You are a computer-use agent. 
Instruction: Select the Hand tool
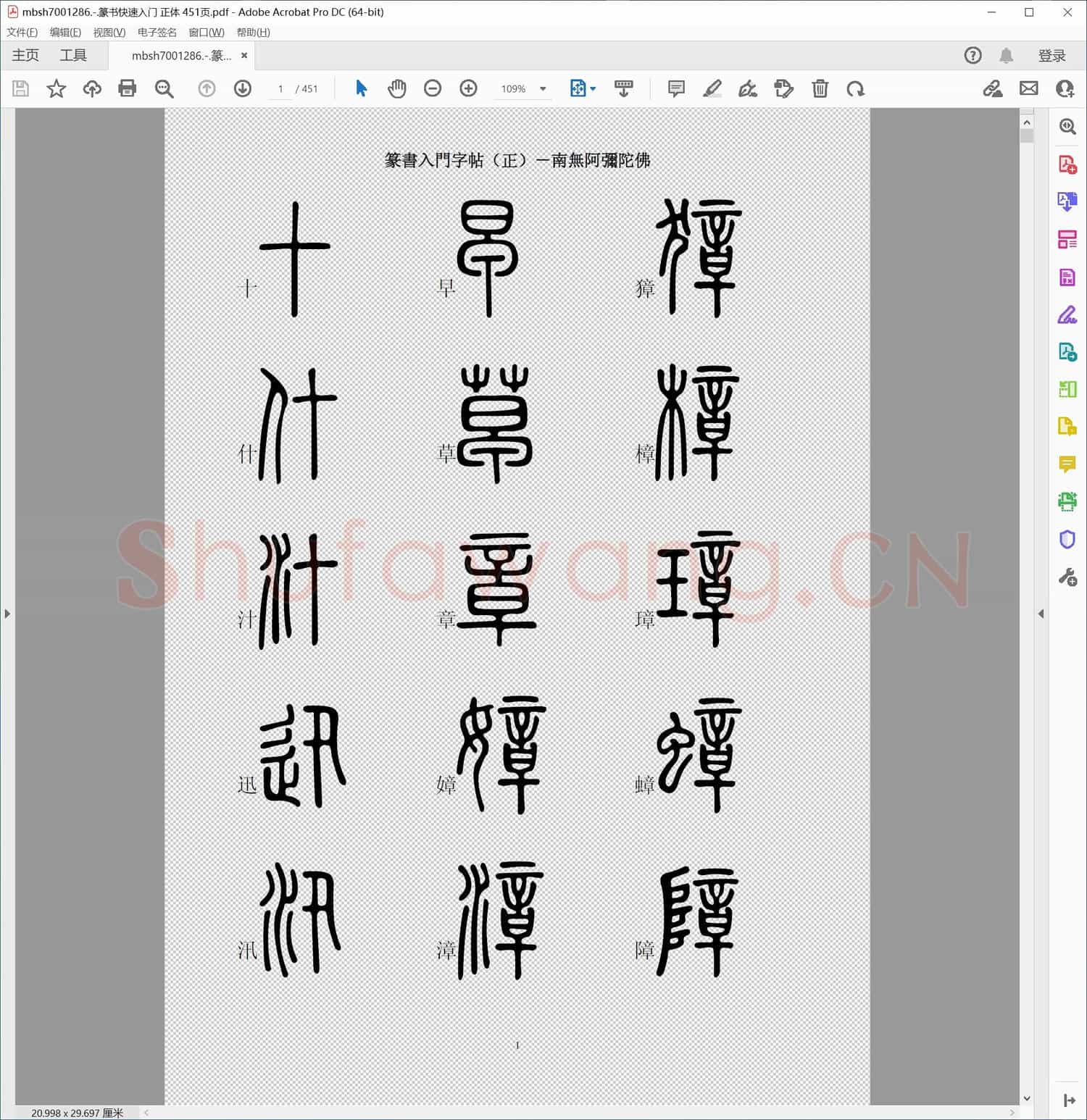(397, 88)
